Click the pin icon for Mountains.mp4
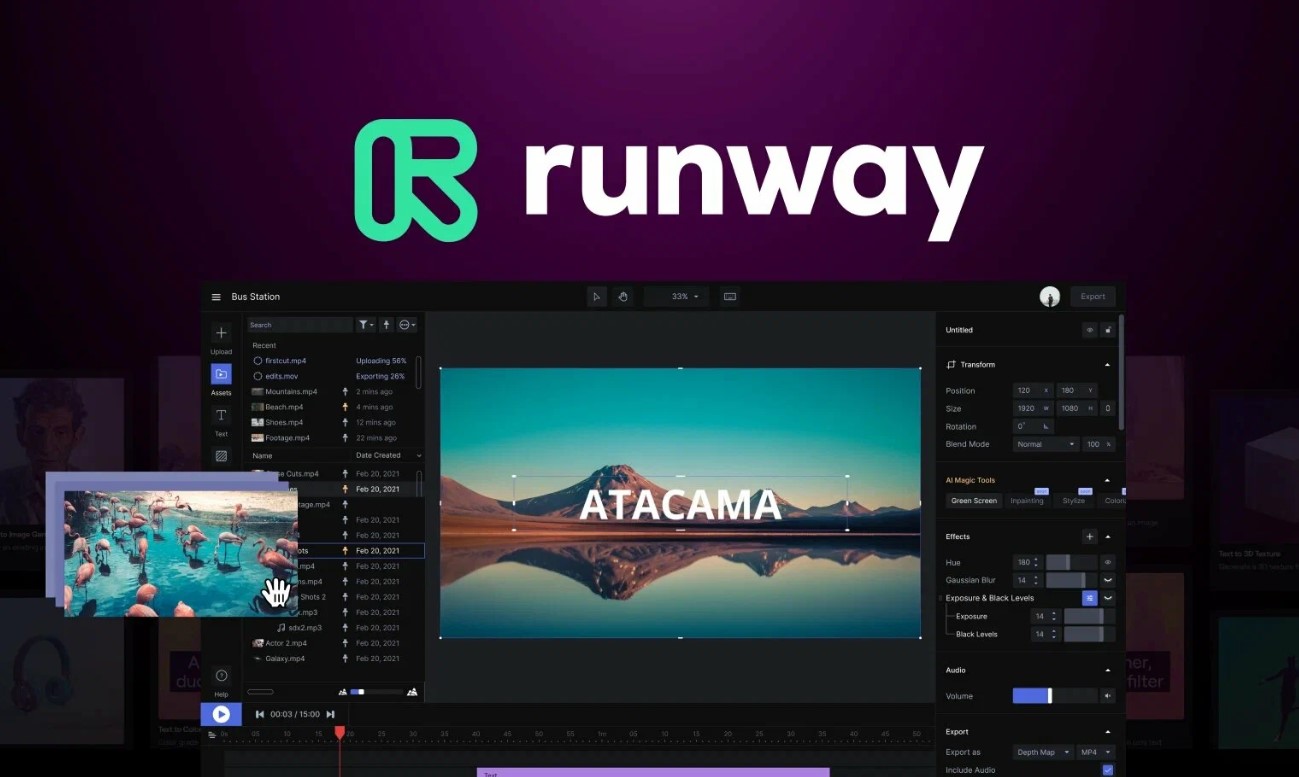 click(345, 392)
